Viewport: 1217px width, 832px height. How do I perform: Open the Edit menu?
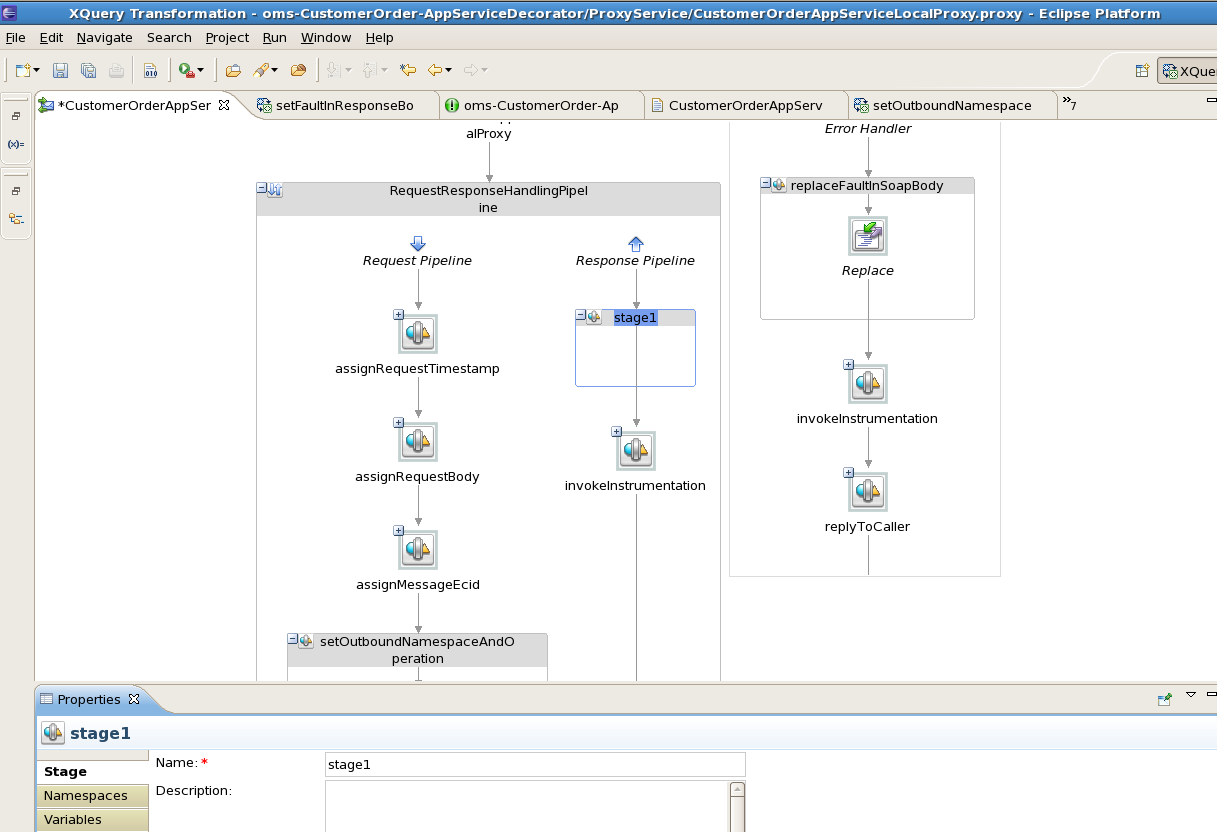pyautogui.click(x=51, y=37)
